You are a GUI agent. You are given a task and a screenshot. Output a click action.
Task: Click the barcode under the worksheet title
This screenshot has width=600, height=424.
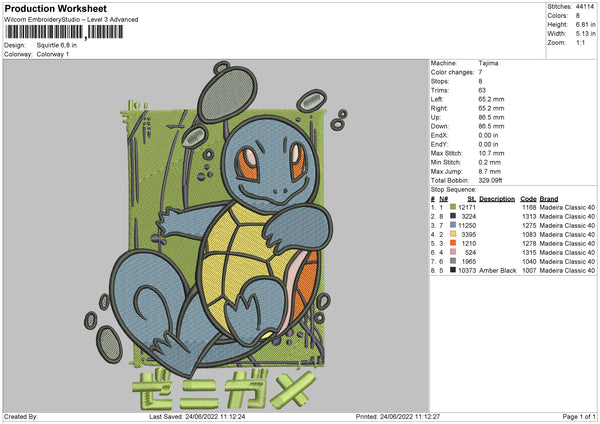tap(64, 32)
